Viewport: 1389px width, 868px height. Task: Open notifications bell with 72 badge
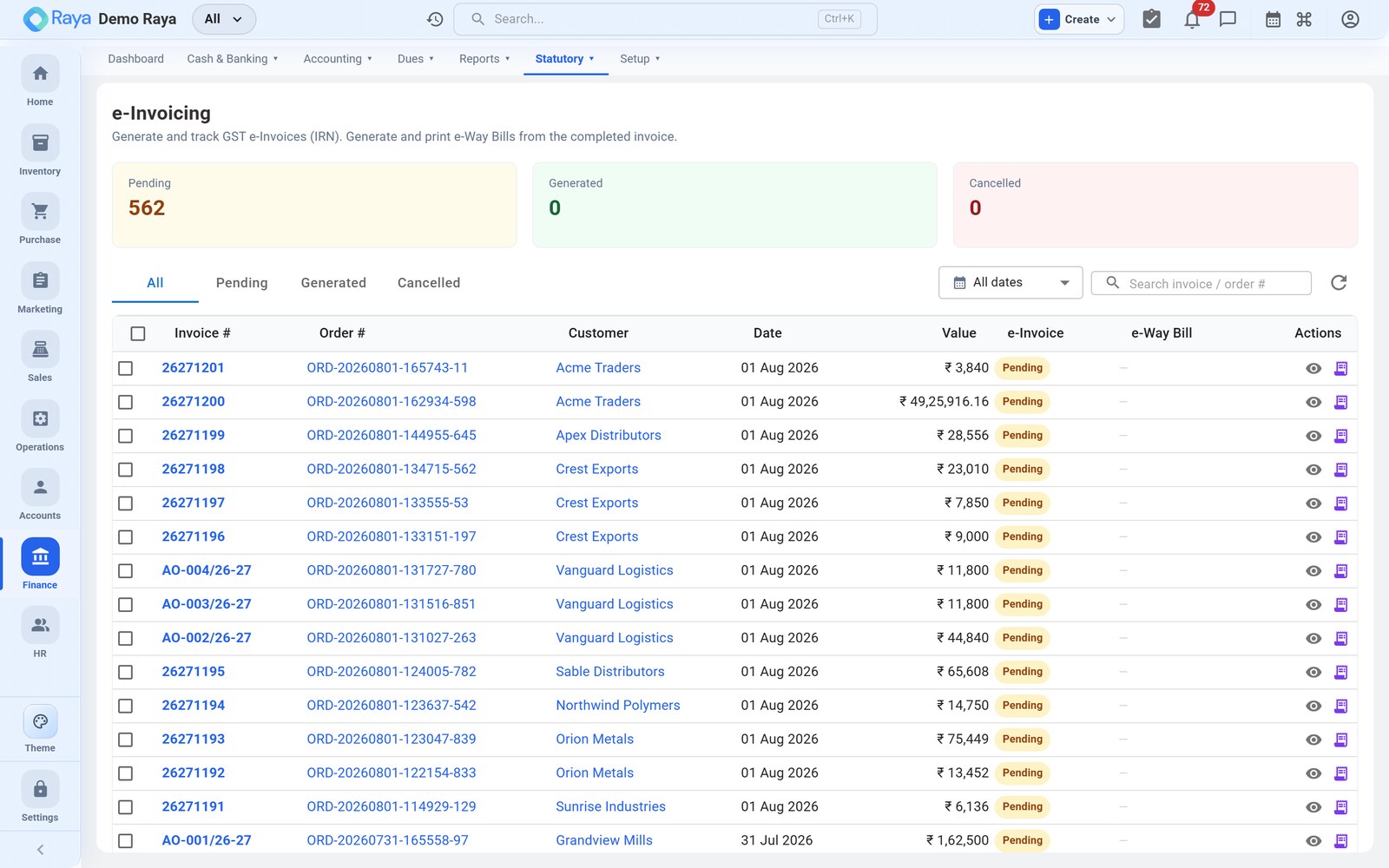tap(1193, 19)
